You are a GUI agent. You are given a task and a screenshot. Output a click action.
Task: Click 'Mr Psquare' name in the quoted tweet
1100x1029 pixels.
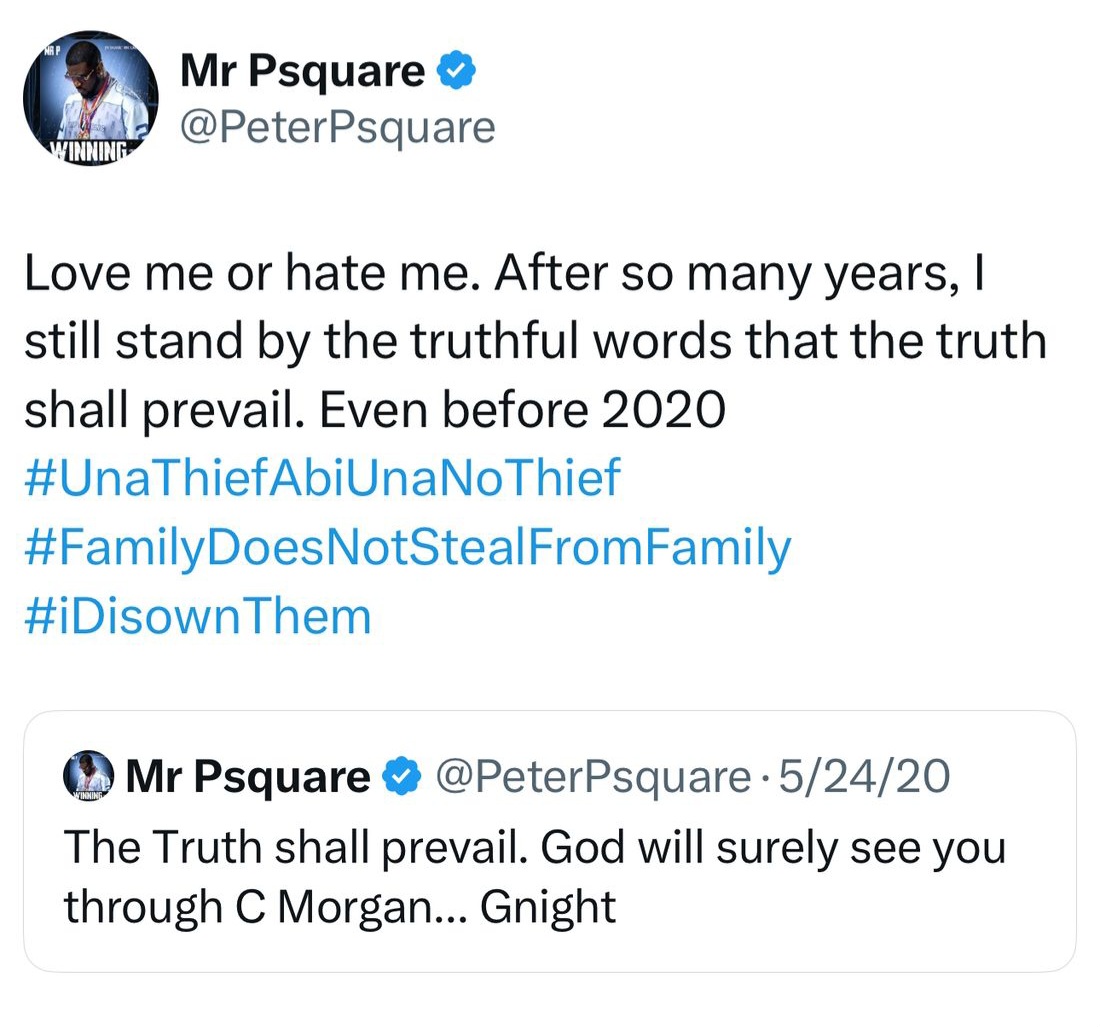247,777
